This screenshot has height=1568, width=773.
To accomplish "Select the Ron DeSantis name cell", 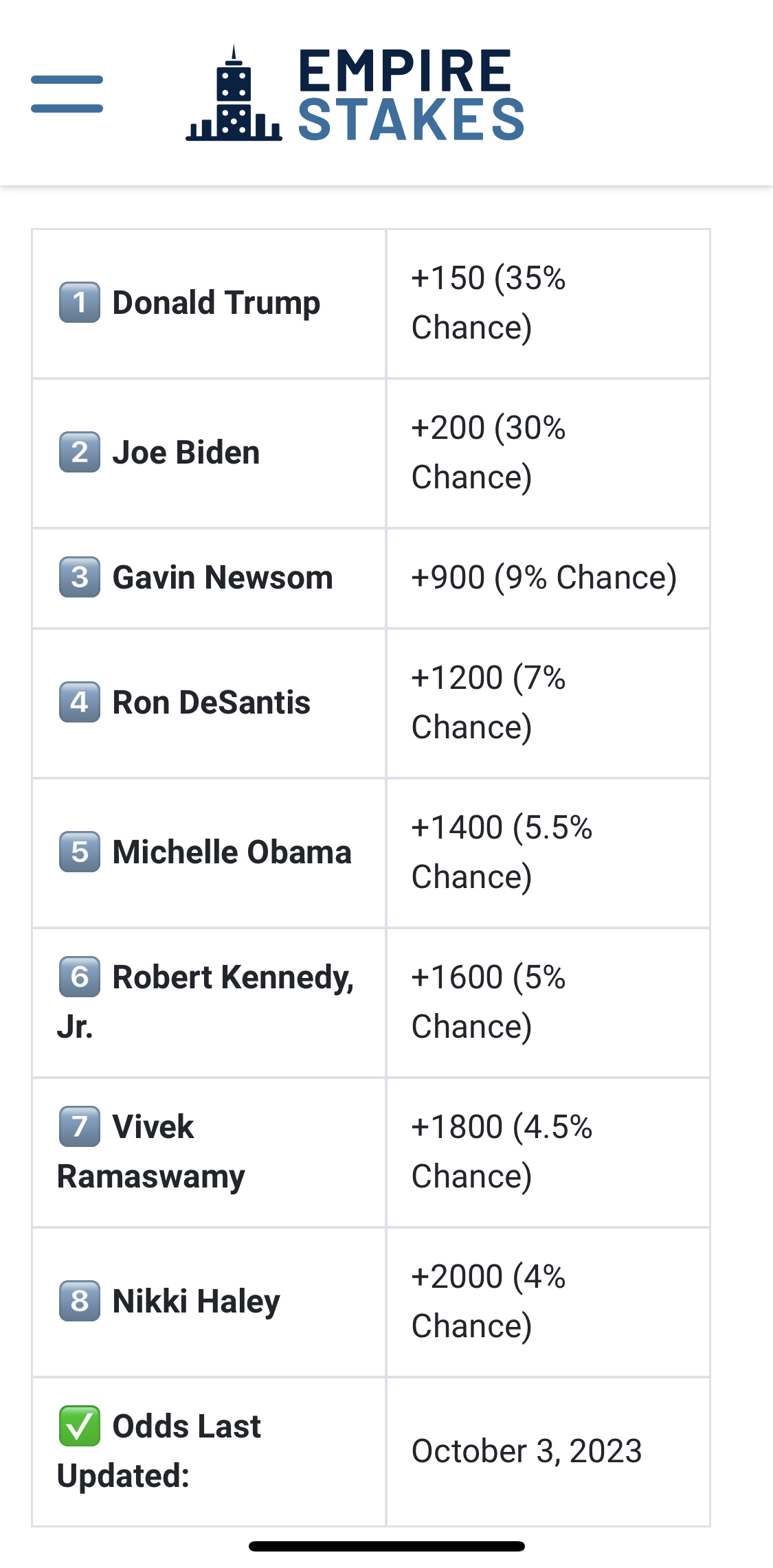I will pos(209,703).
